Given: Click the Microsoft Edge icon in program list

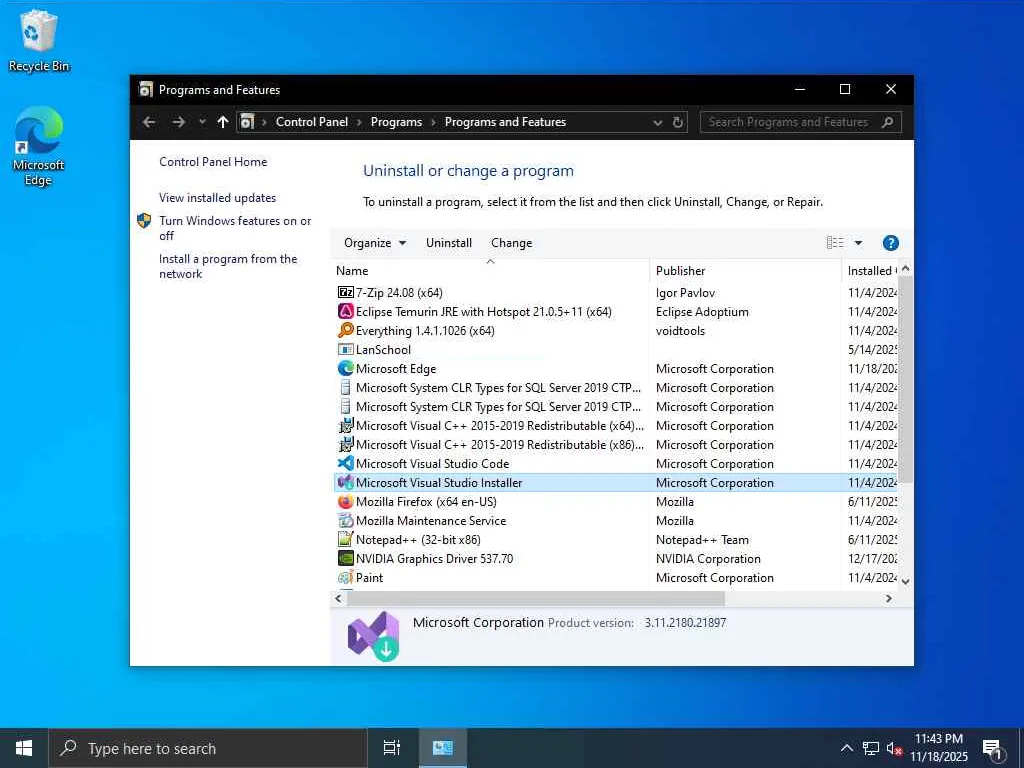Looking at the screenshot, I should [x=345, y=368].
